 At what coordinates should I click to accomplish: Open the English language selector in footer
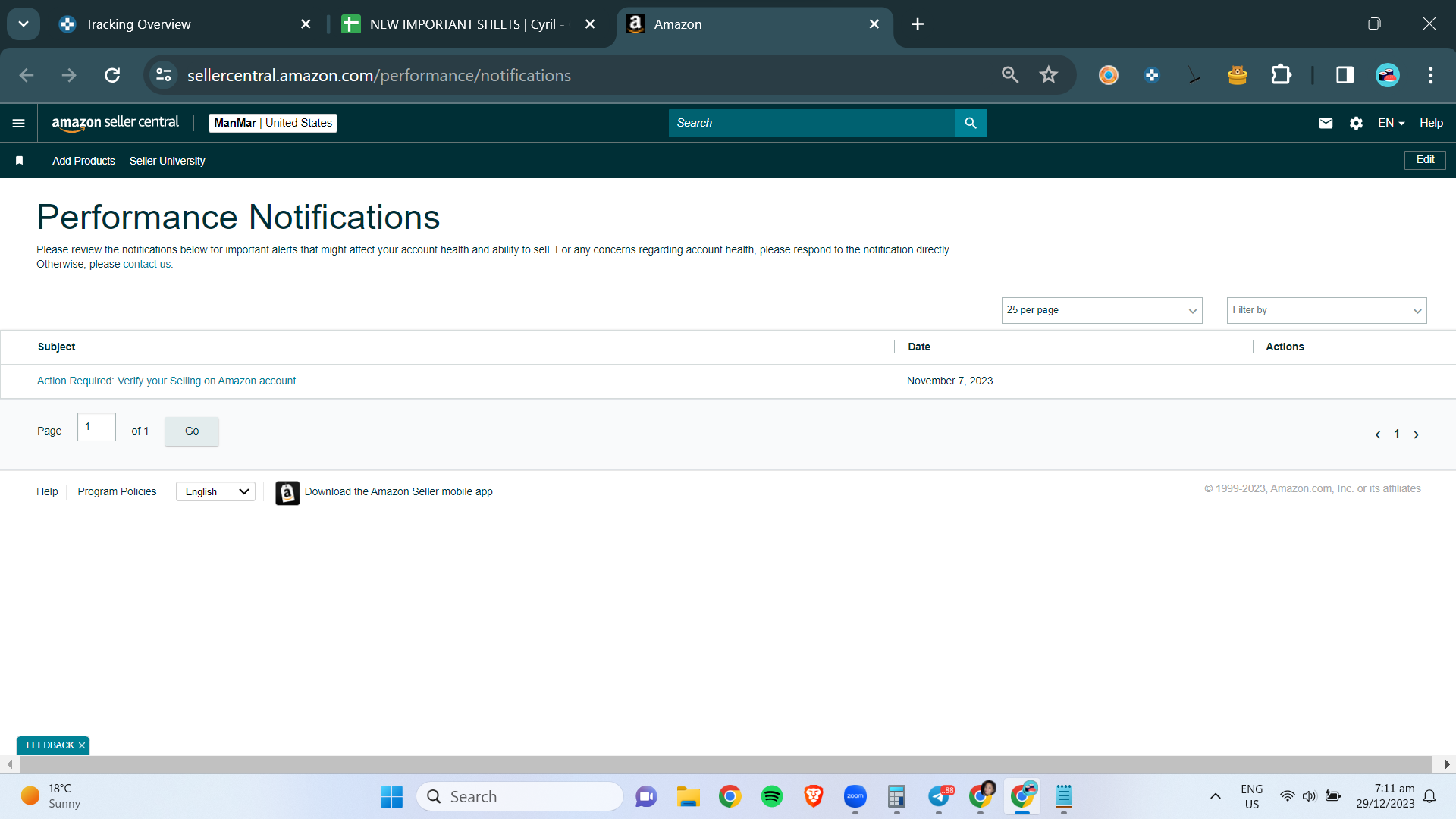216,491
